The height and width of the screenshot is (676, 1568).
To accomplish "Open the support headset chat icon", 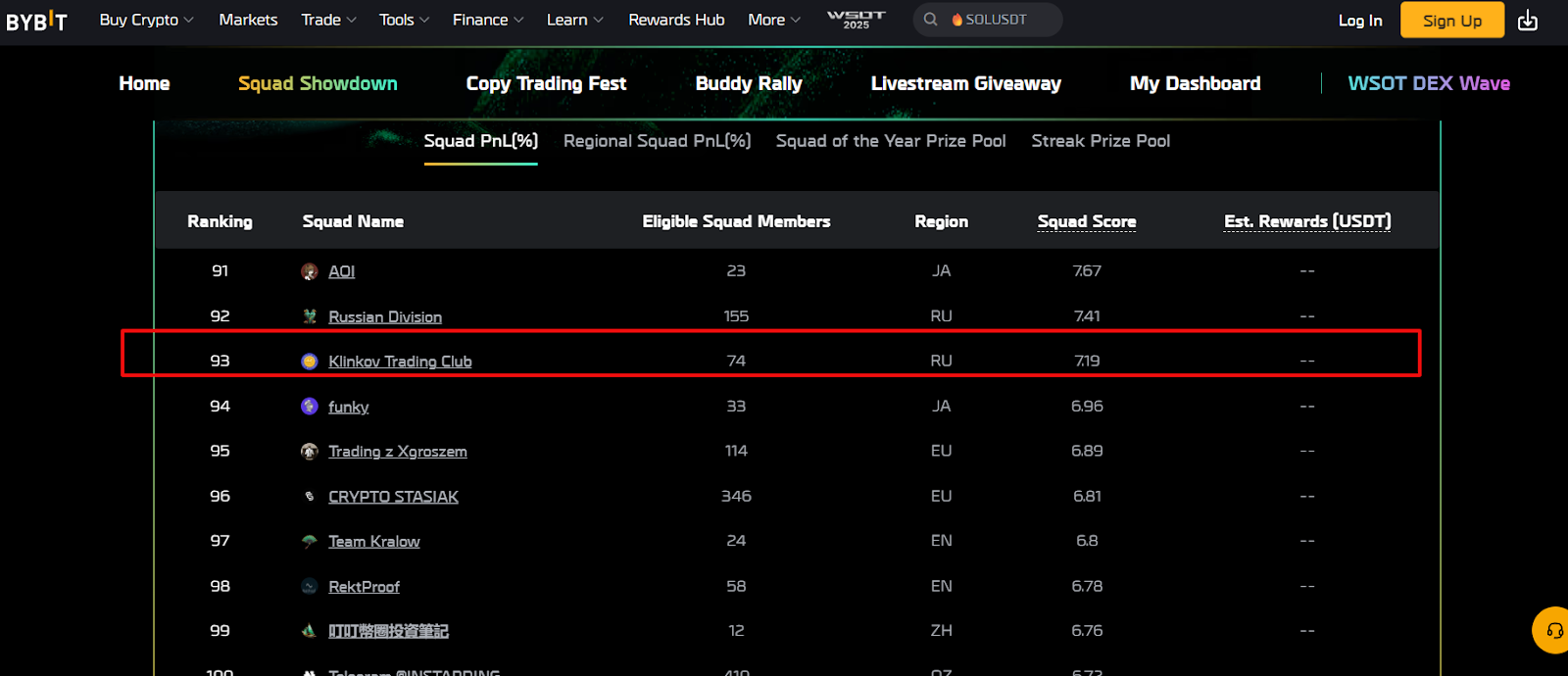I will pyautogui.click(x=1554, y=630).
